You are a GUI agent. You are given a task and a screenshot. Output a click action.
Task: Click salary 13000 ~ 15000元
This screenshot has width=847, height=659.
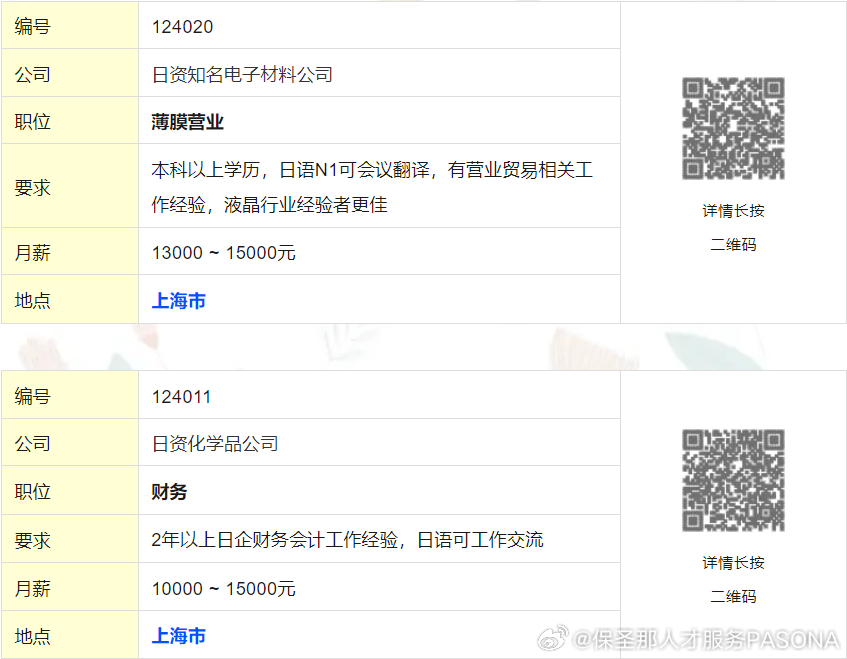tap(224, 252)
